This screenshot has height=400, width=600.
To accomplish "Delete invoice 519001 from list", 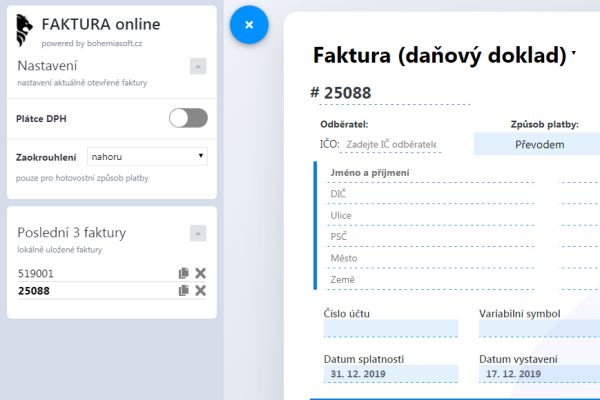I will click(200, 273).
